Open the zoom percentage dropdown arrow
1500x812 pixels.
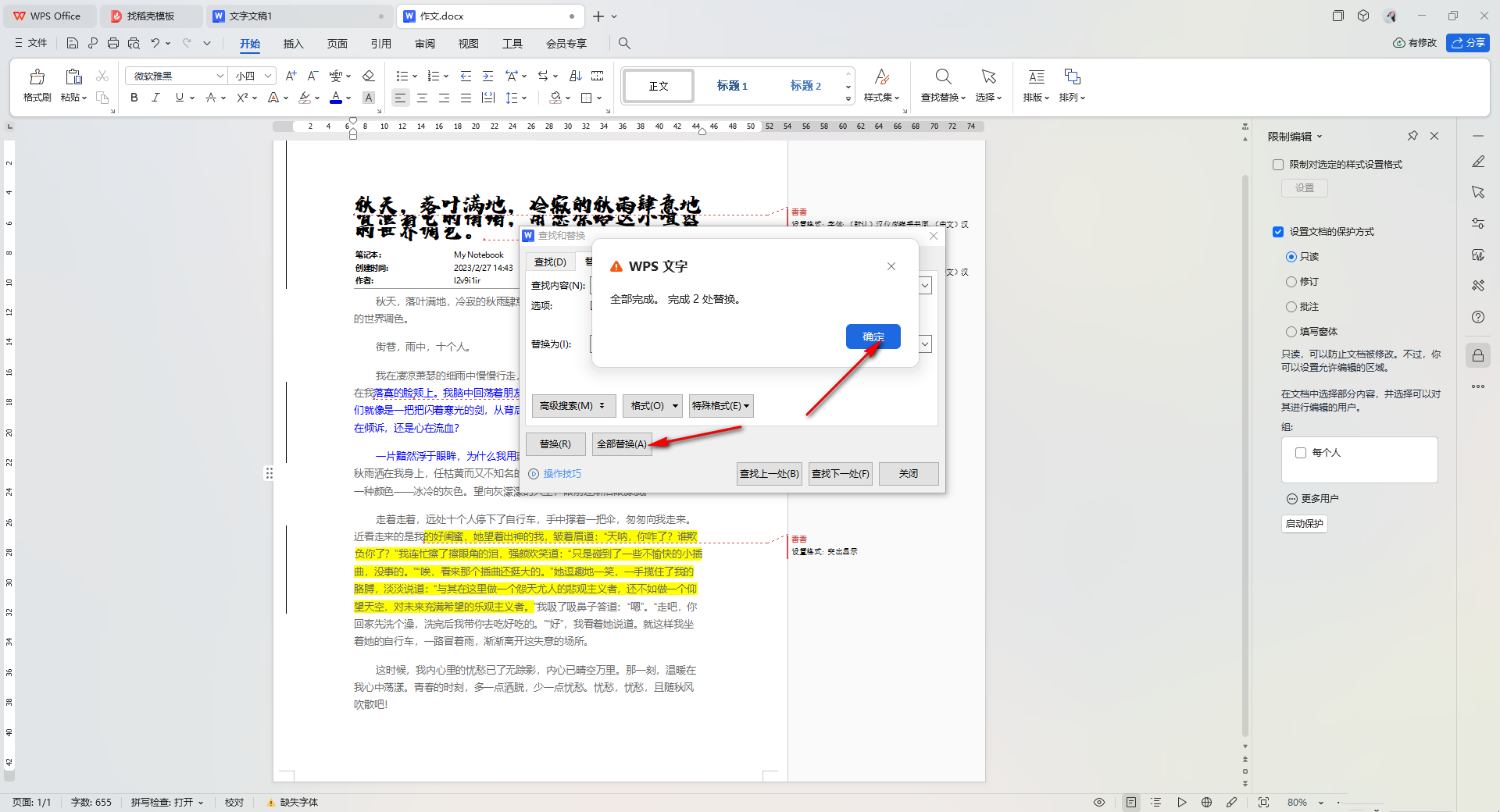[x=1321, y=803]
